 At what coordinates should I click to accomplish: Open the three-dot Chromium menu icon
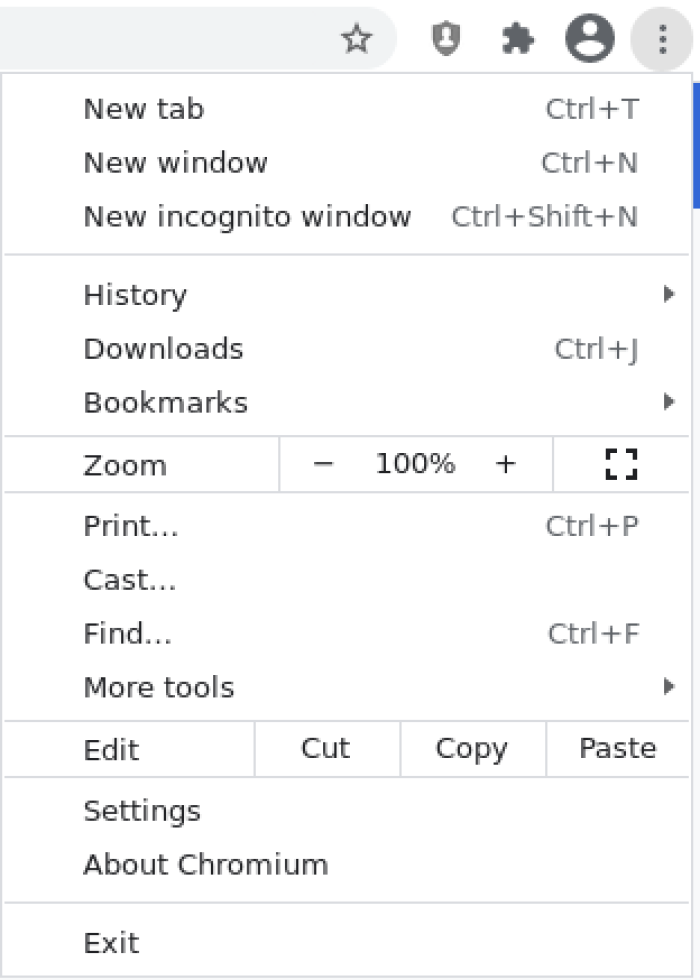[661, 39]
